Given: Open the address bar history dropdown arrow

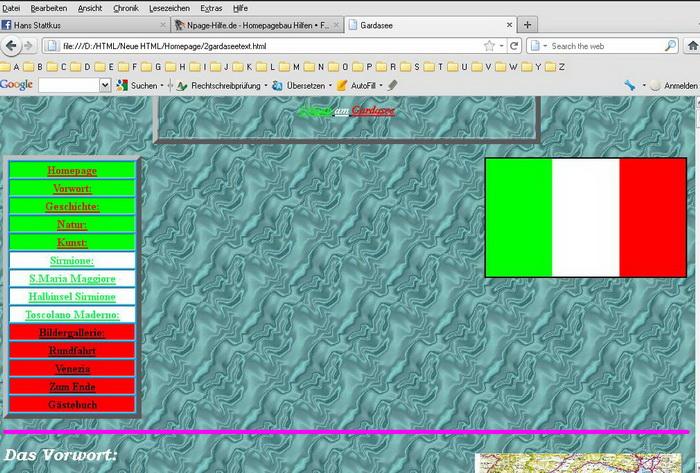Looking at the screenshot, I should click(503, 46).
